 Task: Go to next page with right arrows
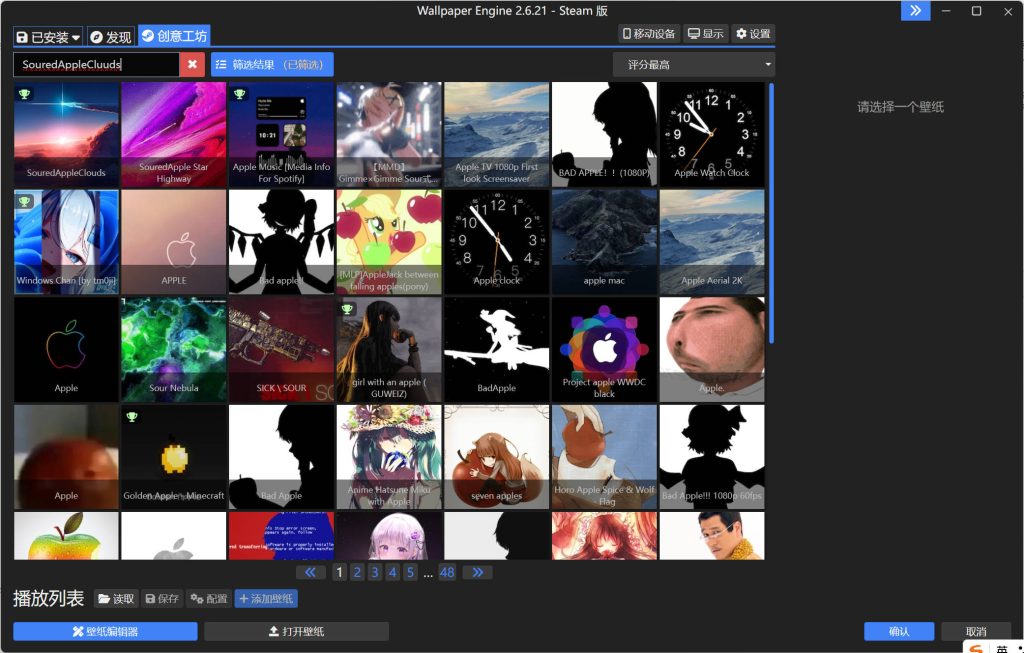[x=477, y=572]
